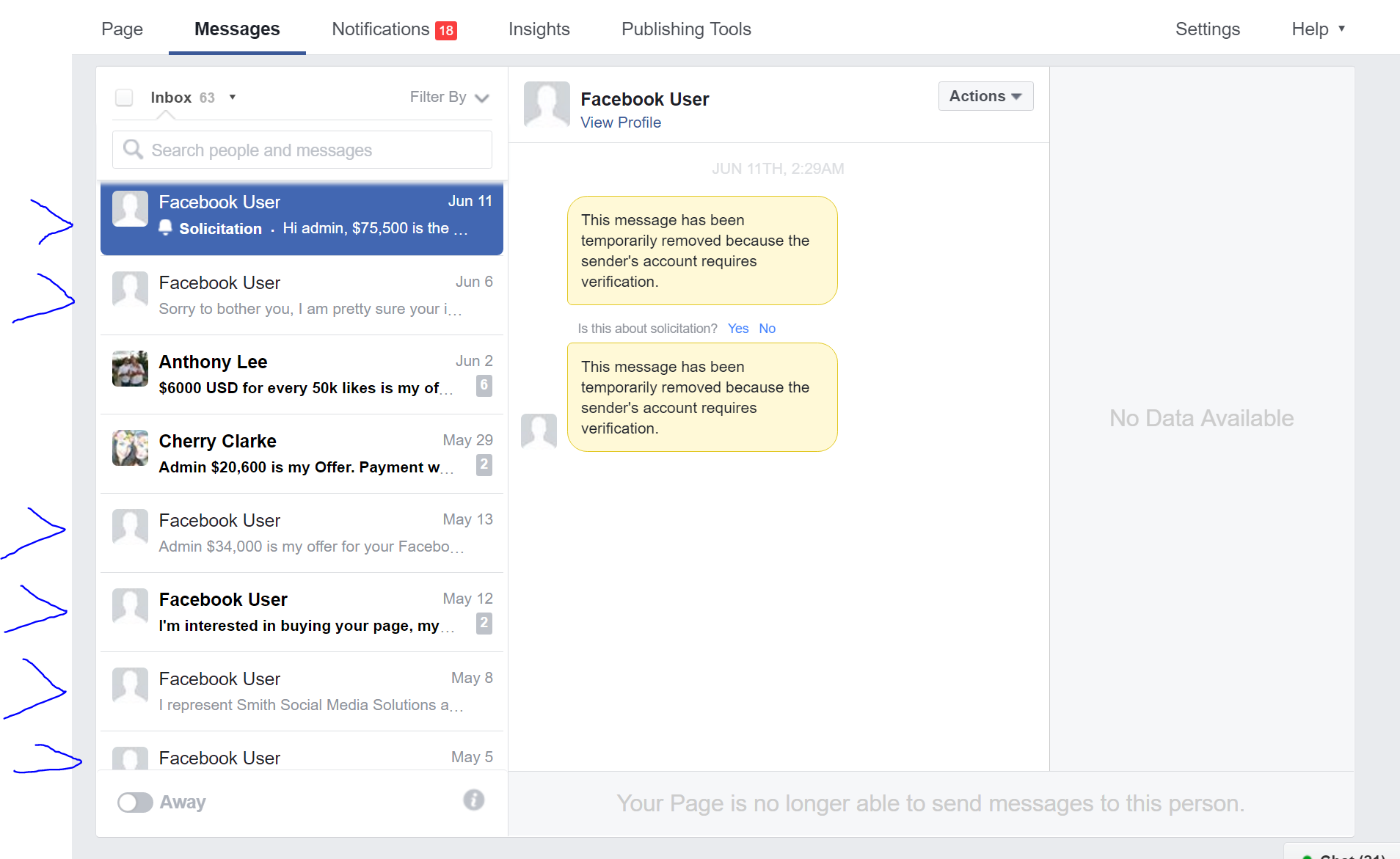The width and height of the screenshot is (1400, 859).
Task: Click default avatar of May 8 Facebook User
Action: click(x=130, y=685)
